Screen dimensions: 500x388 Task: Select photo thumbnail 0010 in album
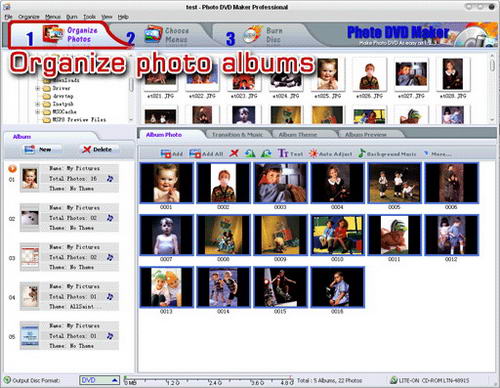337,235
